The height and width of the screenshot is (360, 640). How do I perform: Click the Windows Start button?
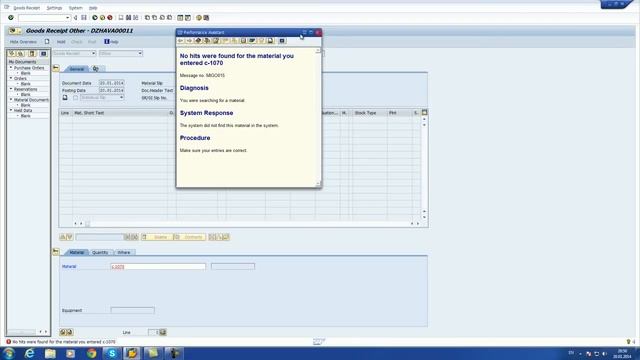point(9,353)
